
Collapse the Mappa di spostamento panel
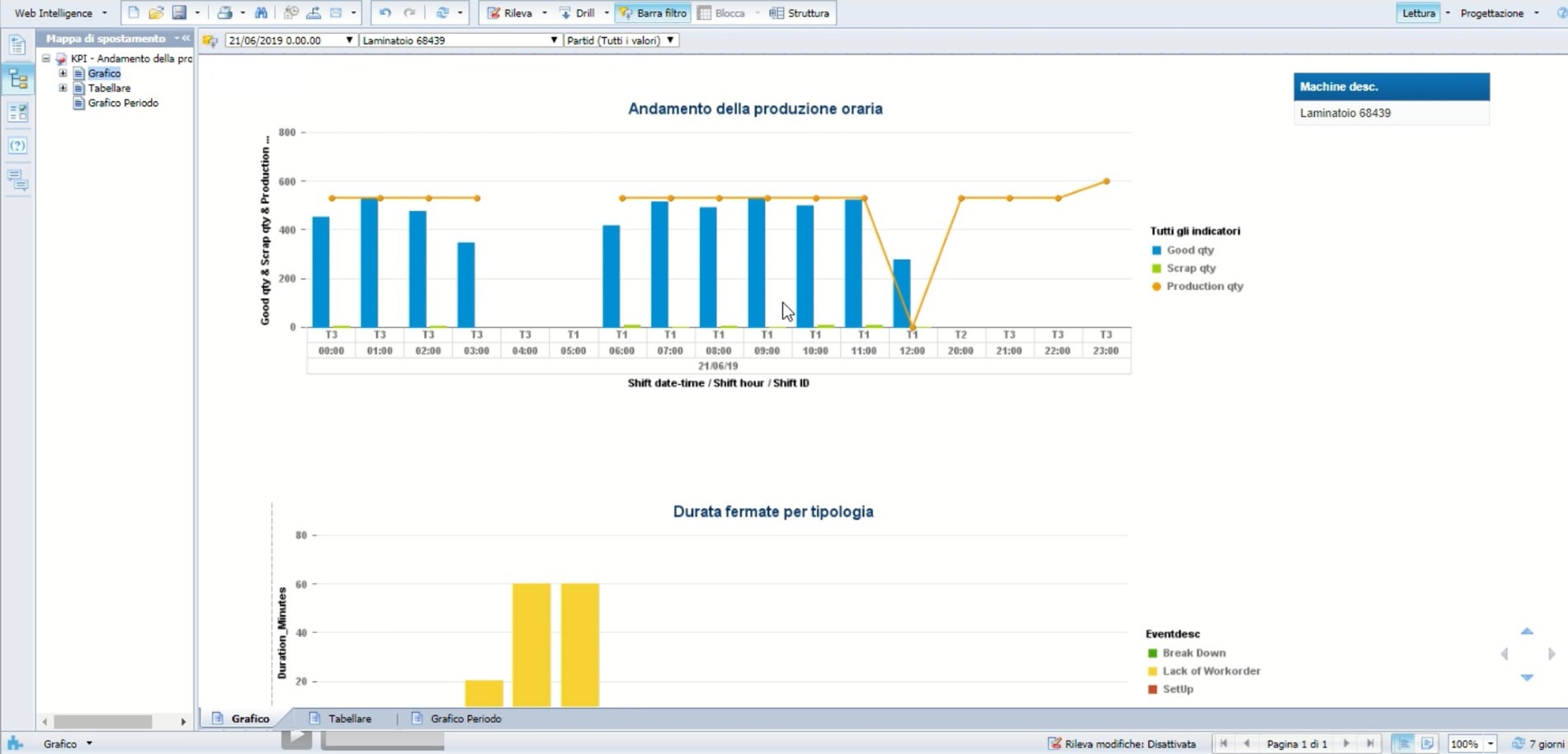(x=186, y=38)
